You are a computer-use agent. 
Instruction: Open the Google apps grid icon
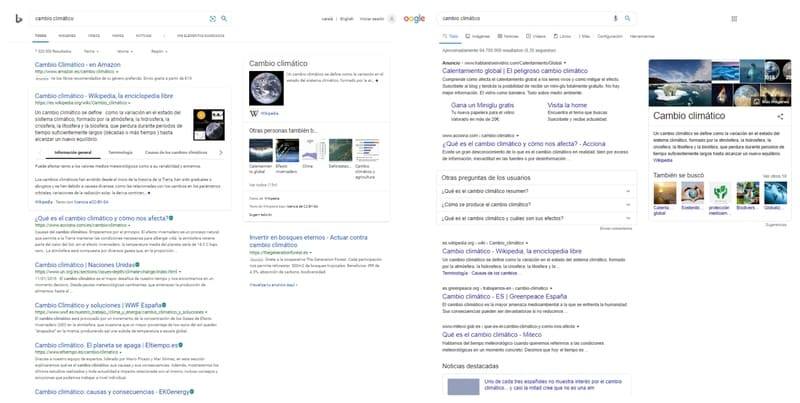tap(735, 18)
